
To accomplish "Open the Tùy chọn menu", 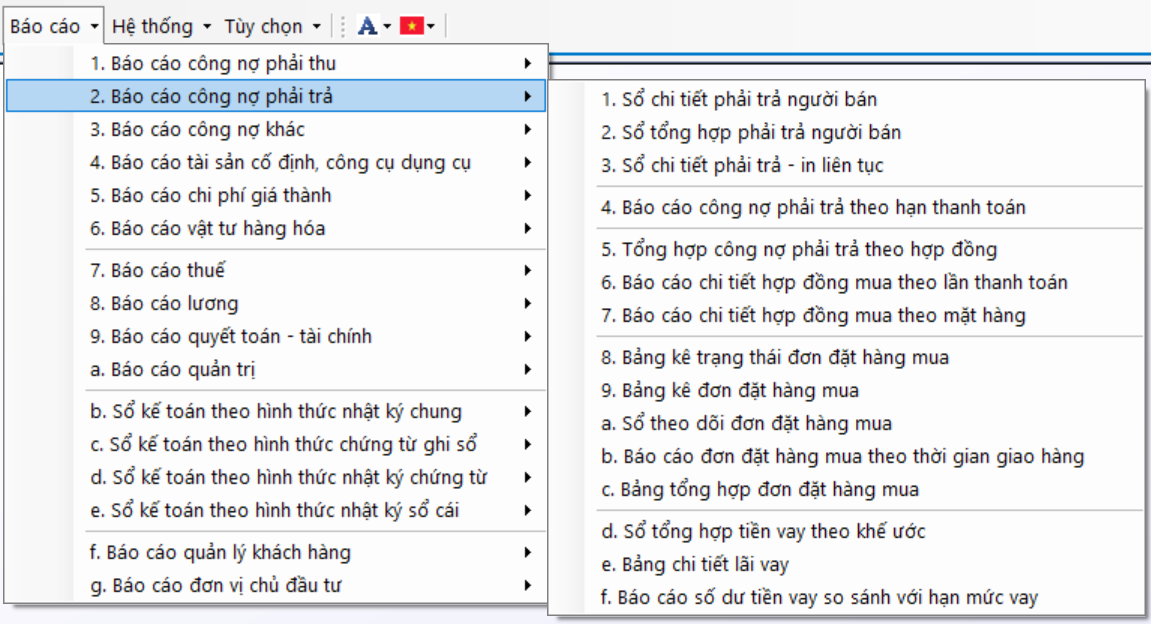I will point(272,26).
